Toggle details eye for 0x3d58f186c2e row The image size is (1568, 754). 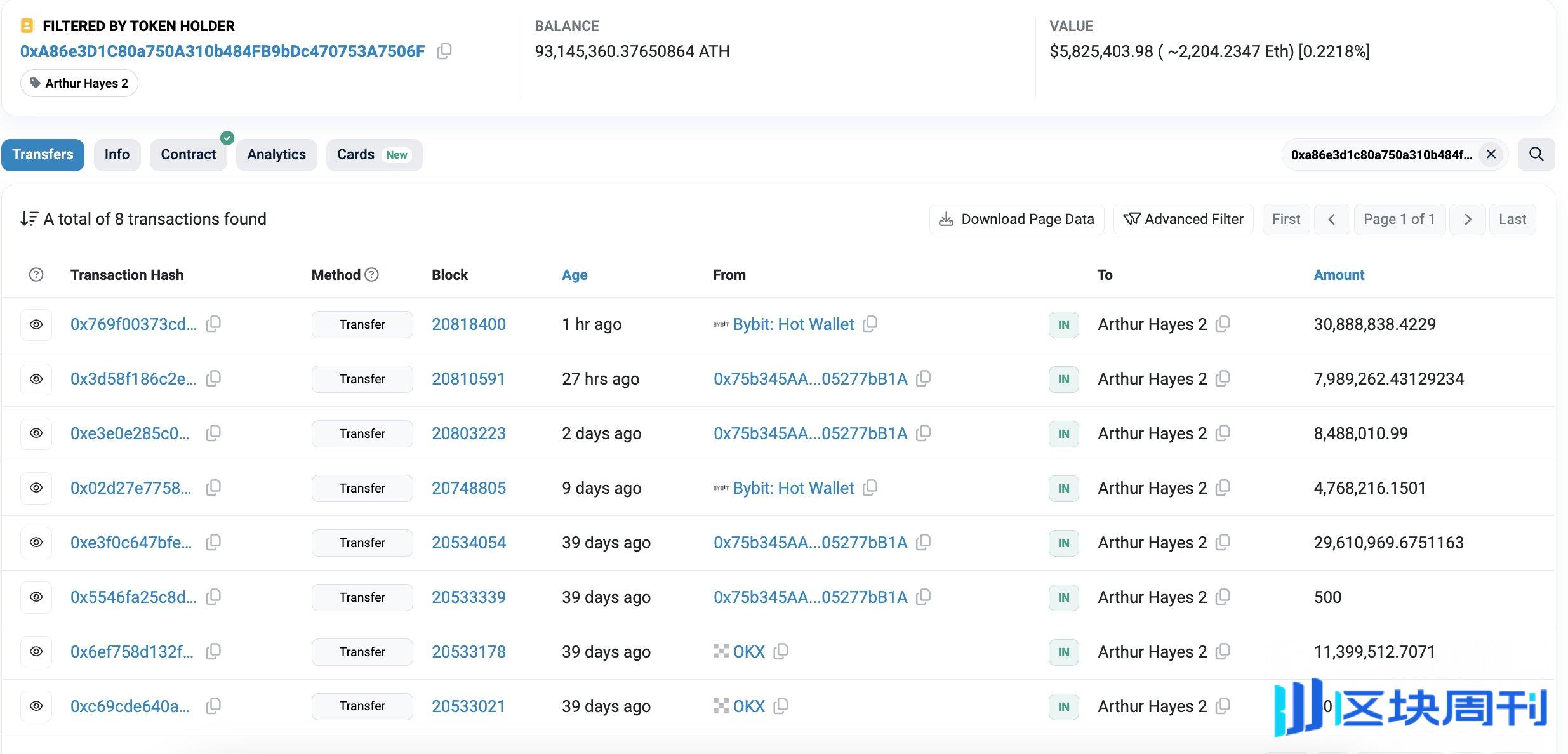click(36, 379)
